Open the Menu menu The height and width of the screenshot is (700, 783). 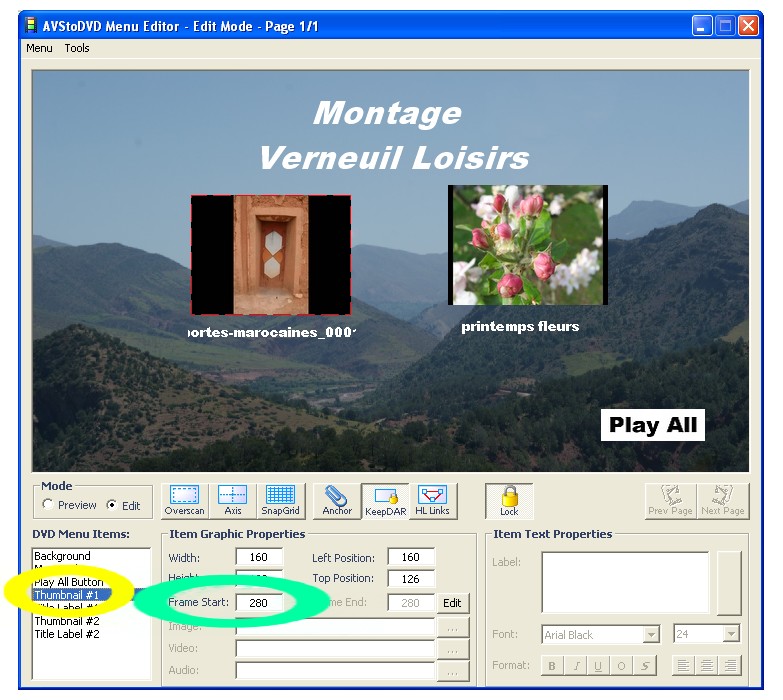tap(39, 48)
